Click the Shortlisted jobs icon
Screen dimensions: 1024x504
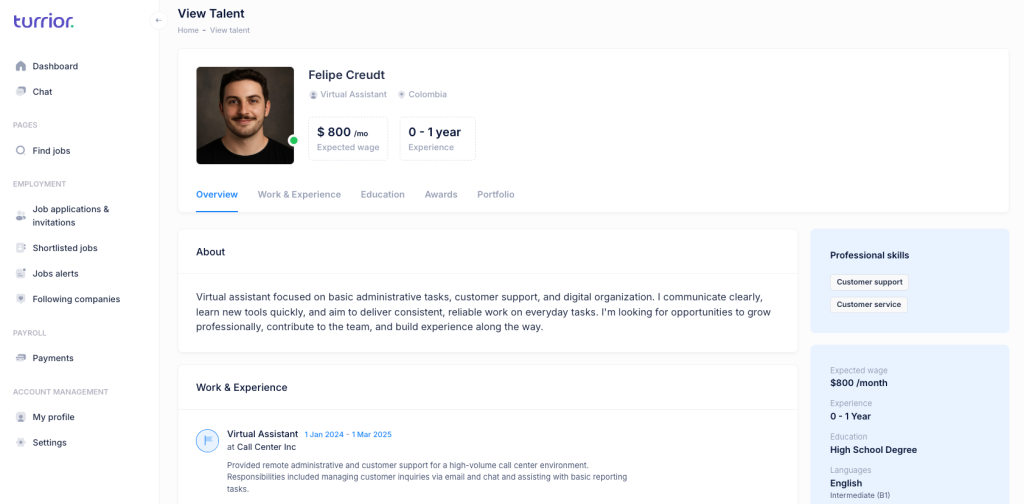20,248
